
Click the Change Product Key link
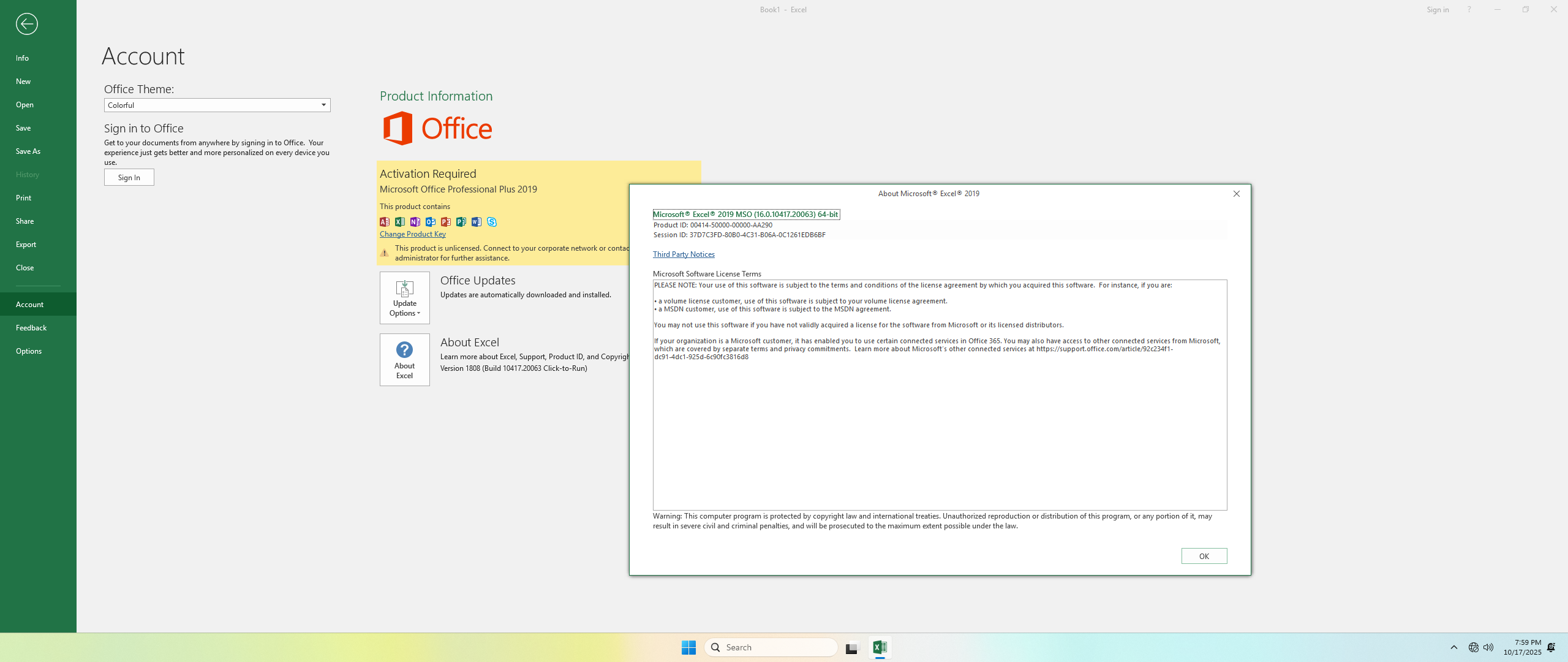tap(412, 234)
